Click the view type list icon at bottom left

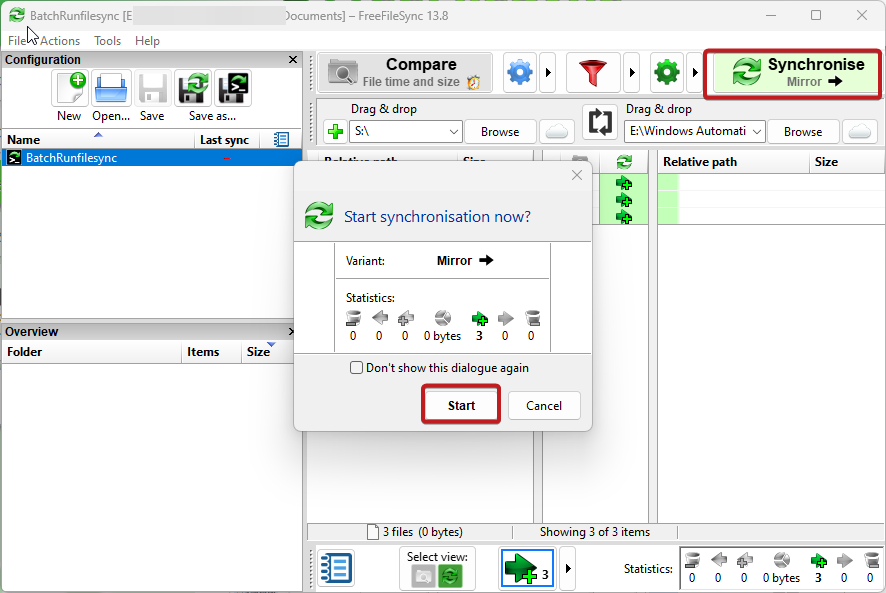[x=336, y=568]
